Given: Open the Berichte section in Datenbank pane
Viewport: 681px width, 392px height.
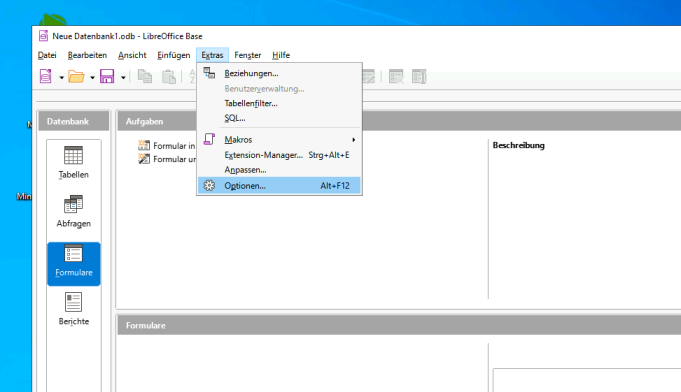Looking at the screenshot, I should (x=73, y=309).
